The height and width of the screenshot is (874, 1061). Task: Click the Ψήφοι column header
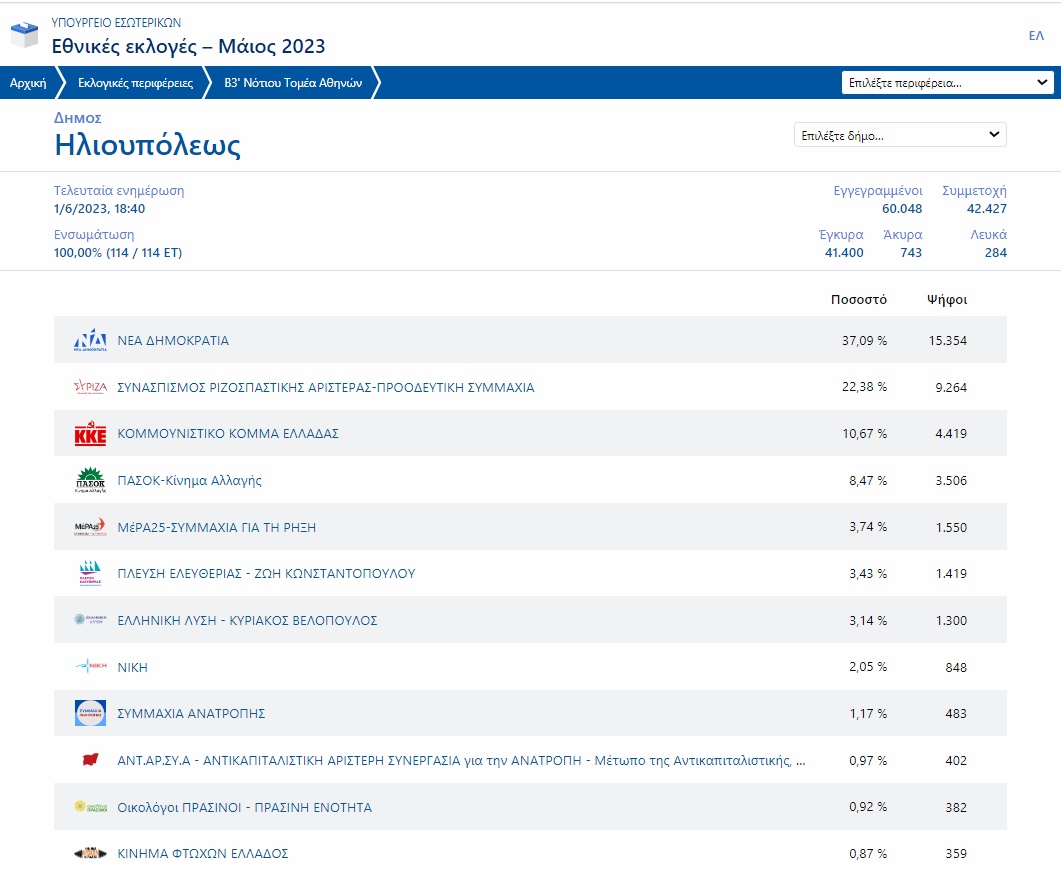[x=947, y=299]
